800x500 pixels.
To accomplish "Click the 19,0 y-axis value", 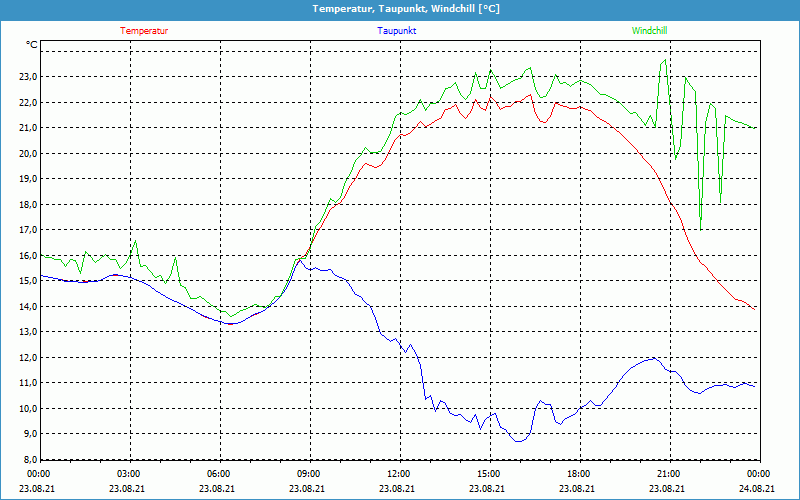I will (x=29, y=179).
